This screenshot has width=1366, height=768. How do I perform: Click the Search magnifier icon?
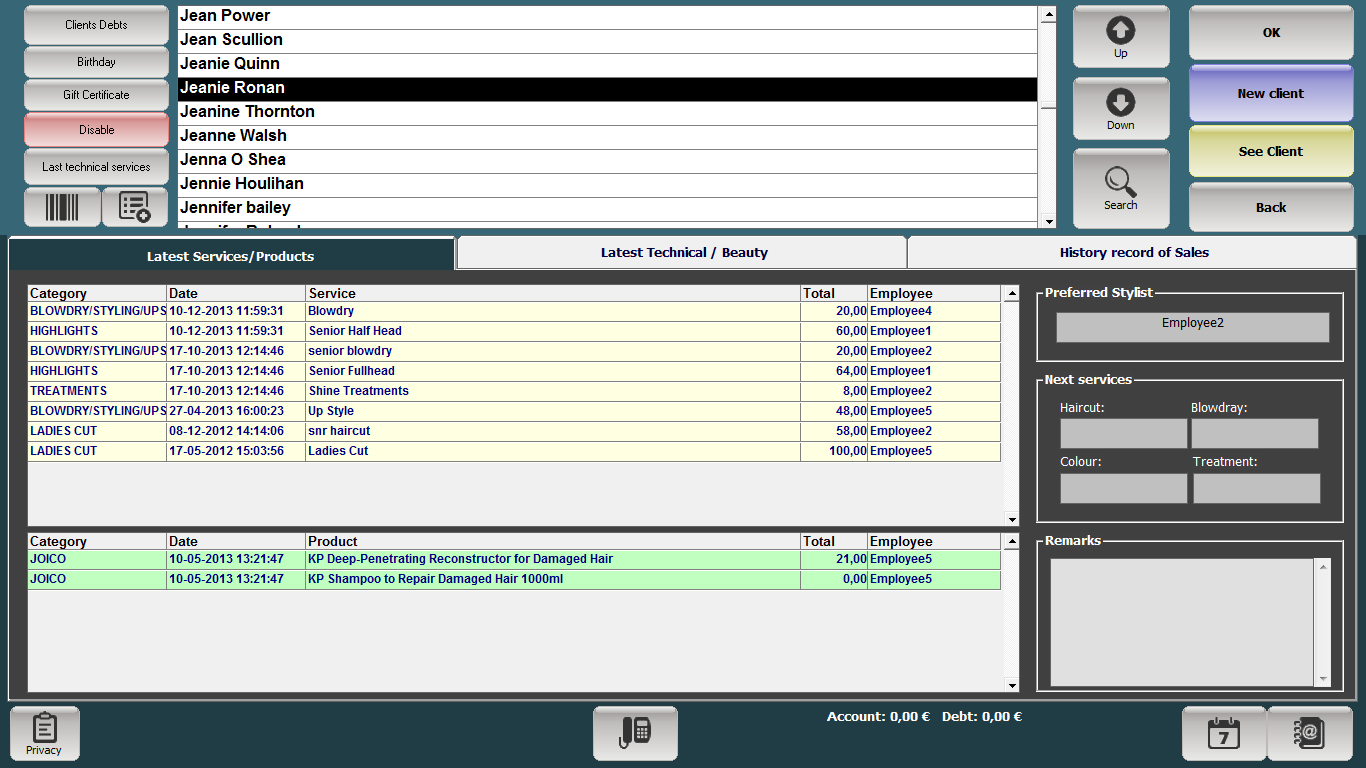tap(1120, 188)
